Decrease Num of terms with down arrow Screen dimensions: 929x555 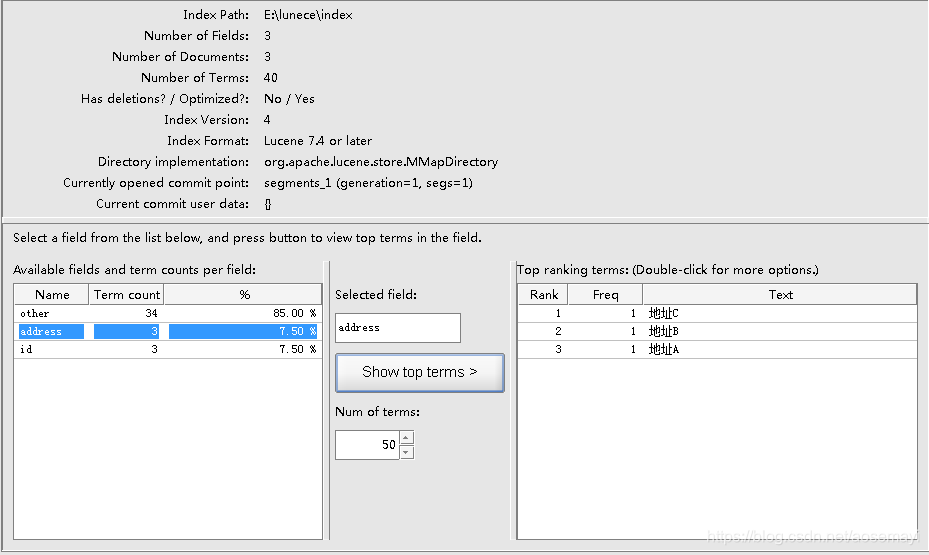pos(406,452)
